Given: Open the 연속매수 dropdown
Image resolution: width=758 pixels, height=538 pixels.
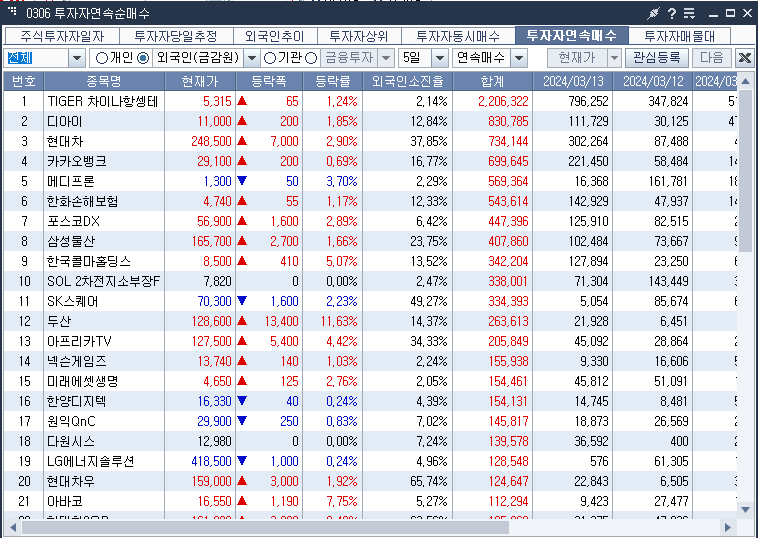Looking at the screenshot, I should point(519,58).
